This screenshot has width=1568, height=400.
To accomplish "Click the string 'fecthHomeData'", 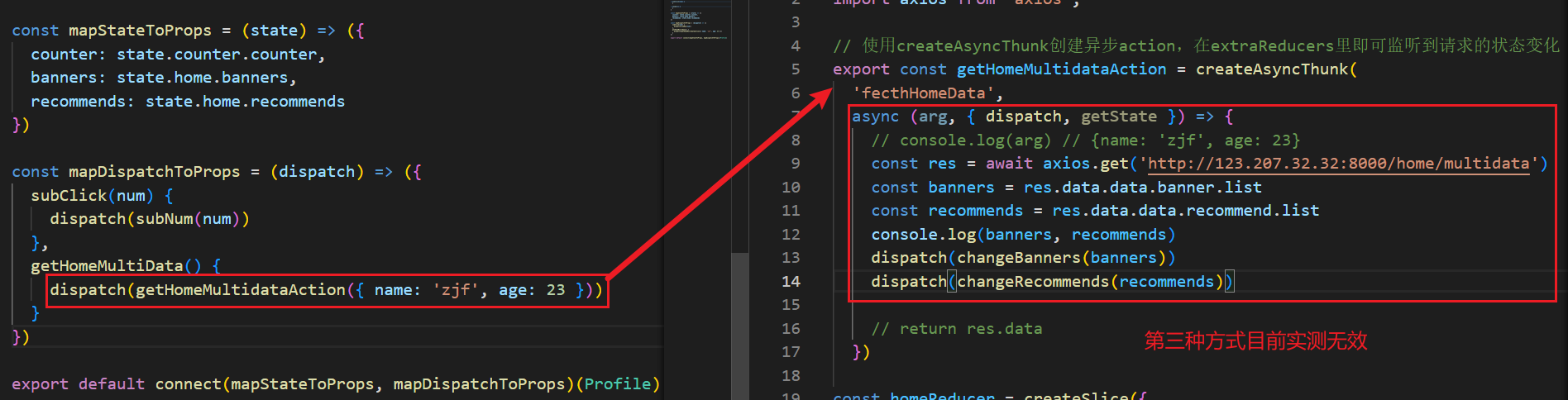I will pos(923,93).
